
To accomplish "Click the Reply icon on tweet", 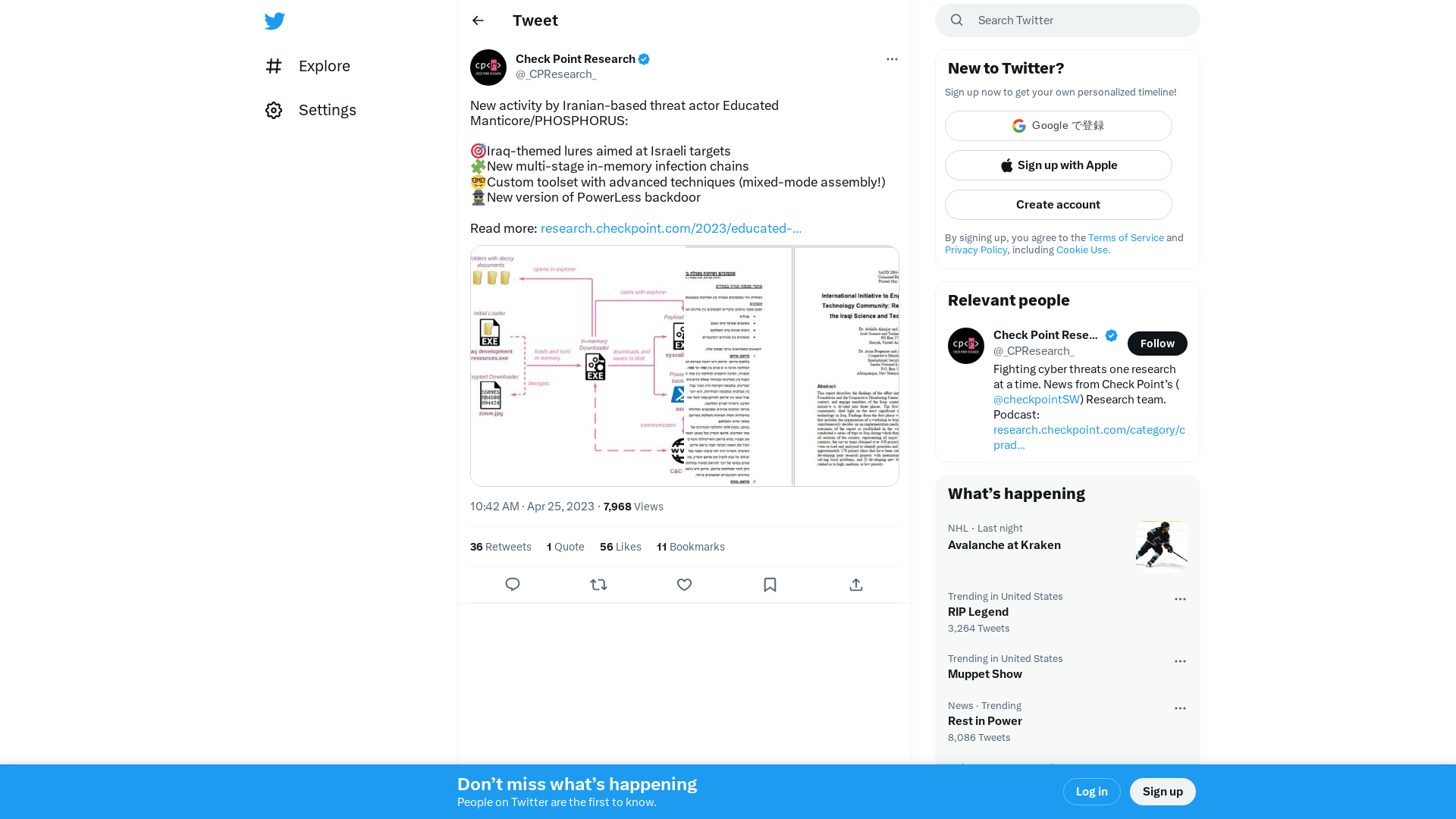I will pyautogui.click(x=513, y=585).
